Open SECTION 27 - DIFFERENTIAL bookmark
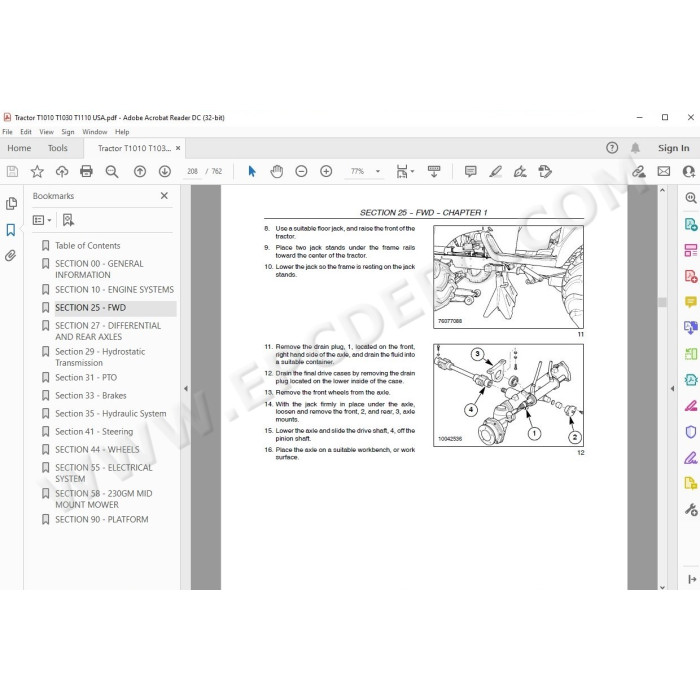 click(x=108, y=331)
